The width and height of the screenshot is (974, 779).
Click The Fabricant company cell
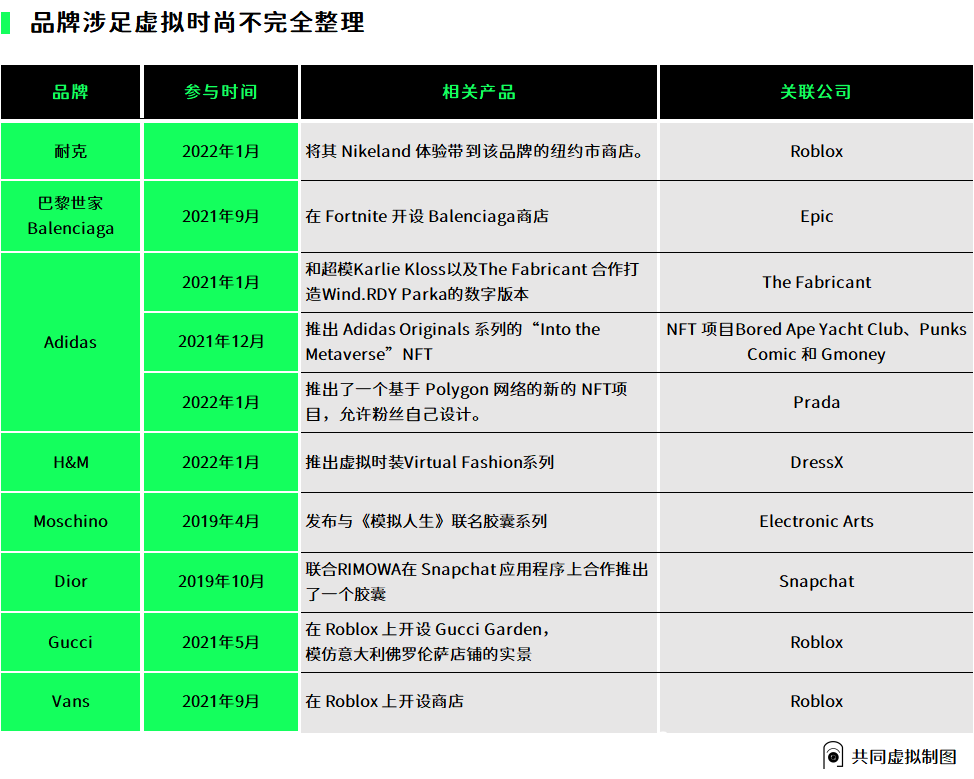816,282
